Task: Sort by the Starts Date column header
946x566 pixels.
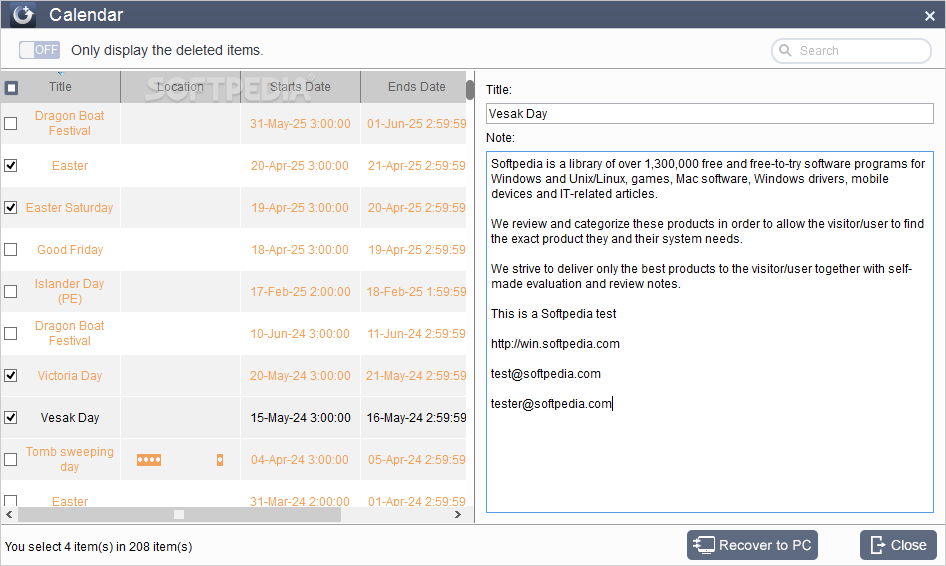Action: tap(300, 87)
